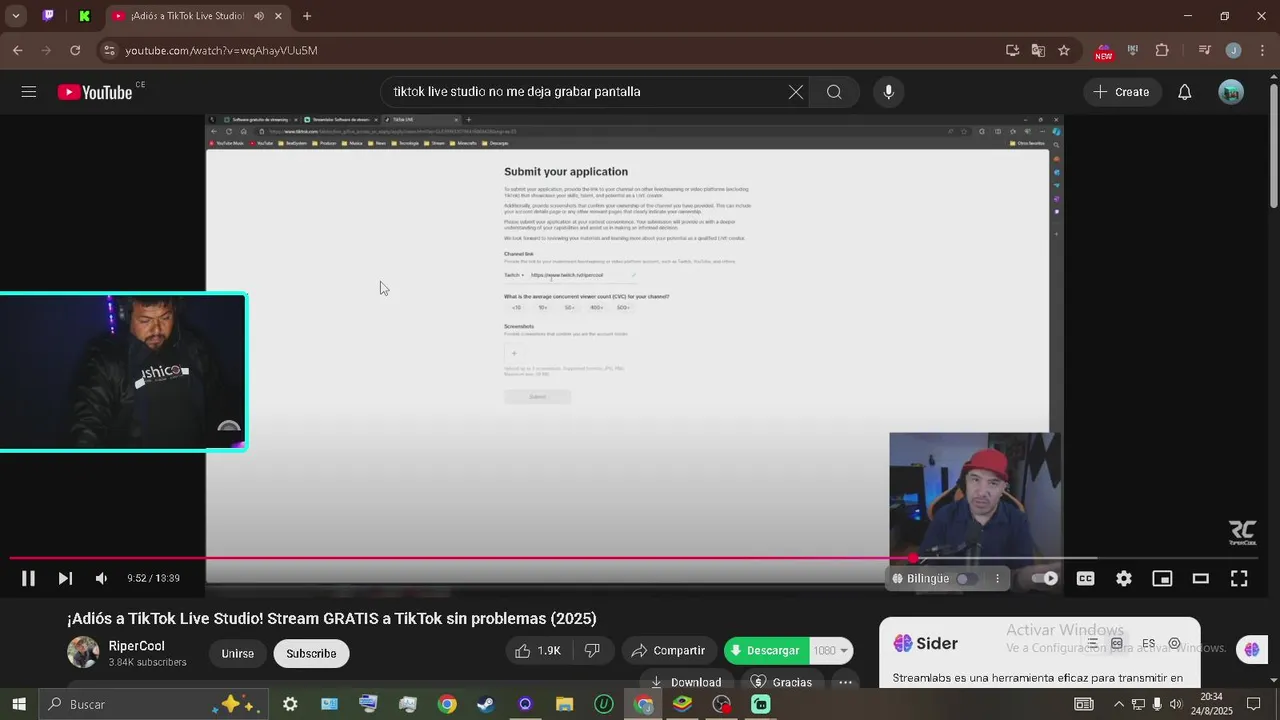Screen dimensions: 1280x720
Task: Click the install app icon in address bar
Action: [1012, 50]
